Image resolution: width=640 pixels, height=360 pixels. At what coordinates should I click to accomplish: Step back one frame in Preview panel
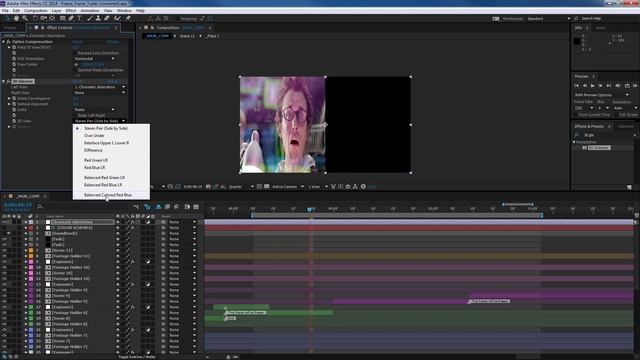pos(584,86)
